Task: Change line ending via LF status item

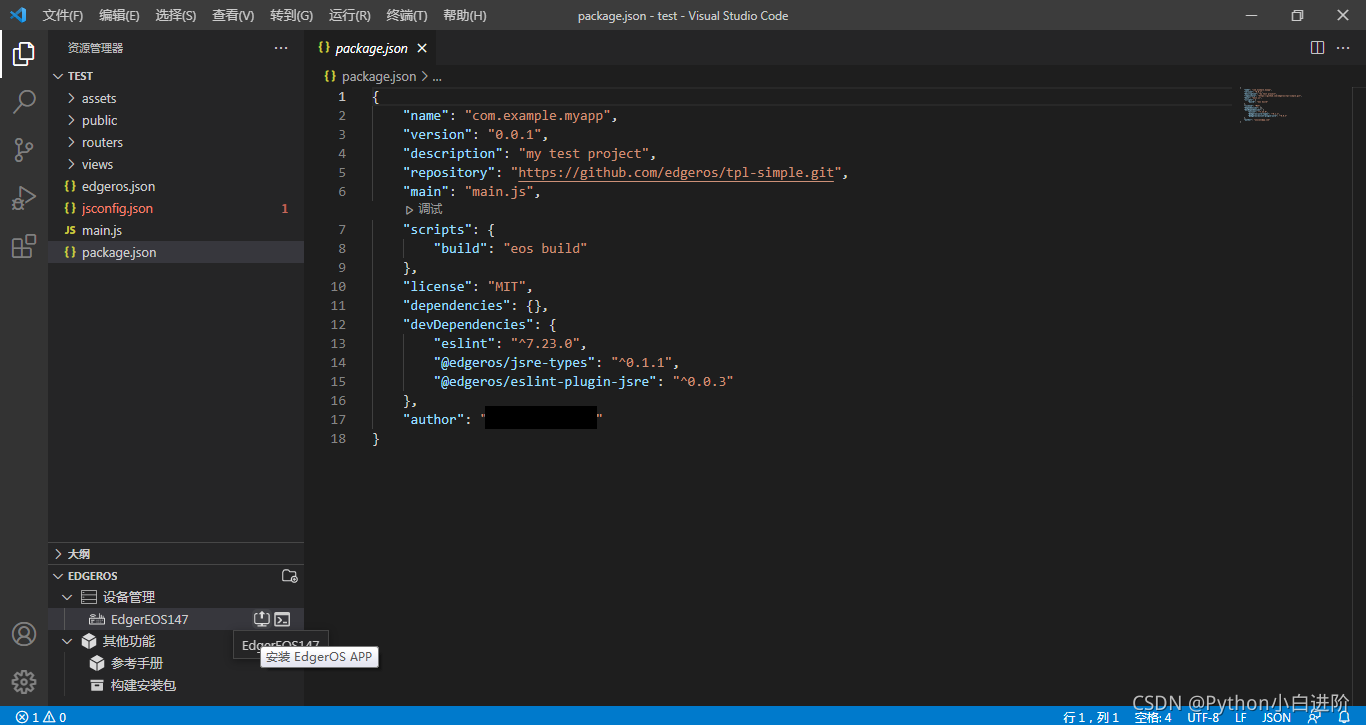Action: pos(1240,717)
